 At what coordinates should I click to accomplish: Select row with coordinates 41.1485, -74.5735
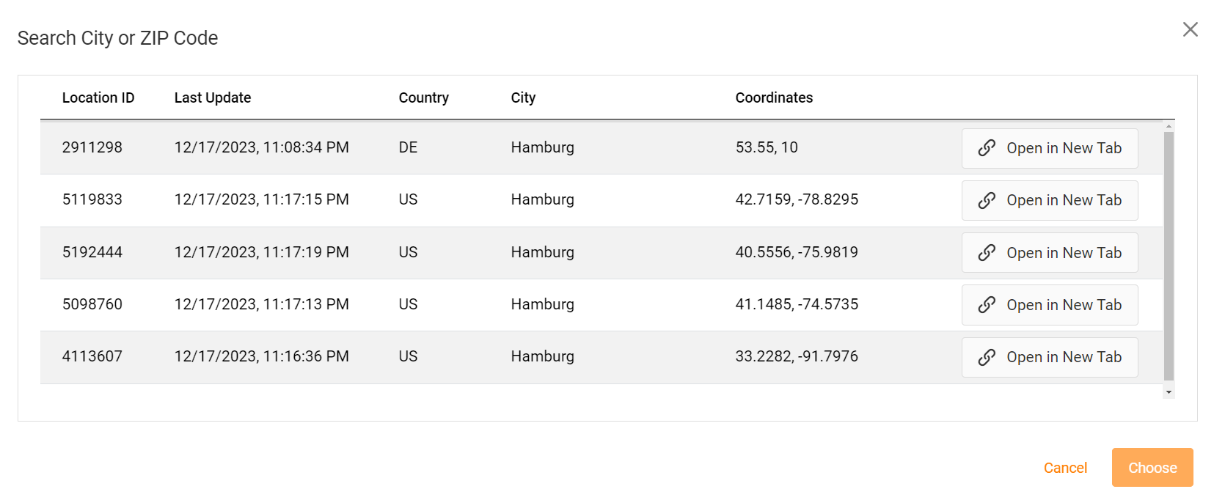[600, 305]
